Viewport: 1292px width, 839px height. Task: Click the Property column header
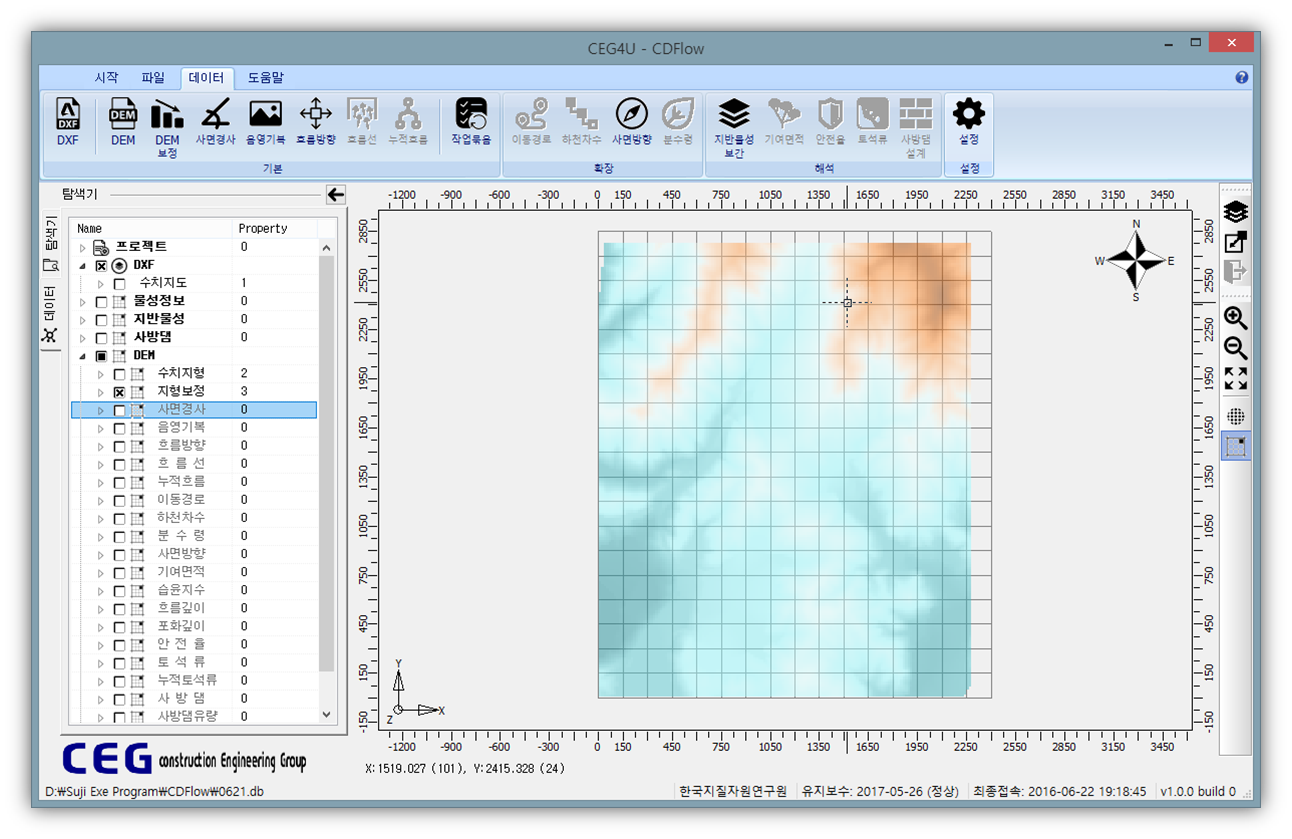coord(275,229)
